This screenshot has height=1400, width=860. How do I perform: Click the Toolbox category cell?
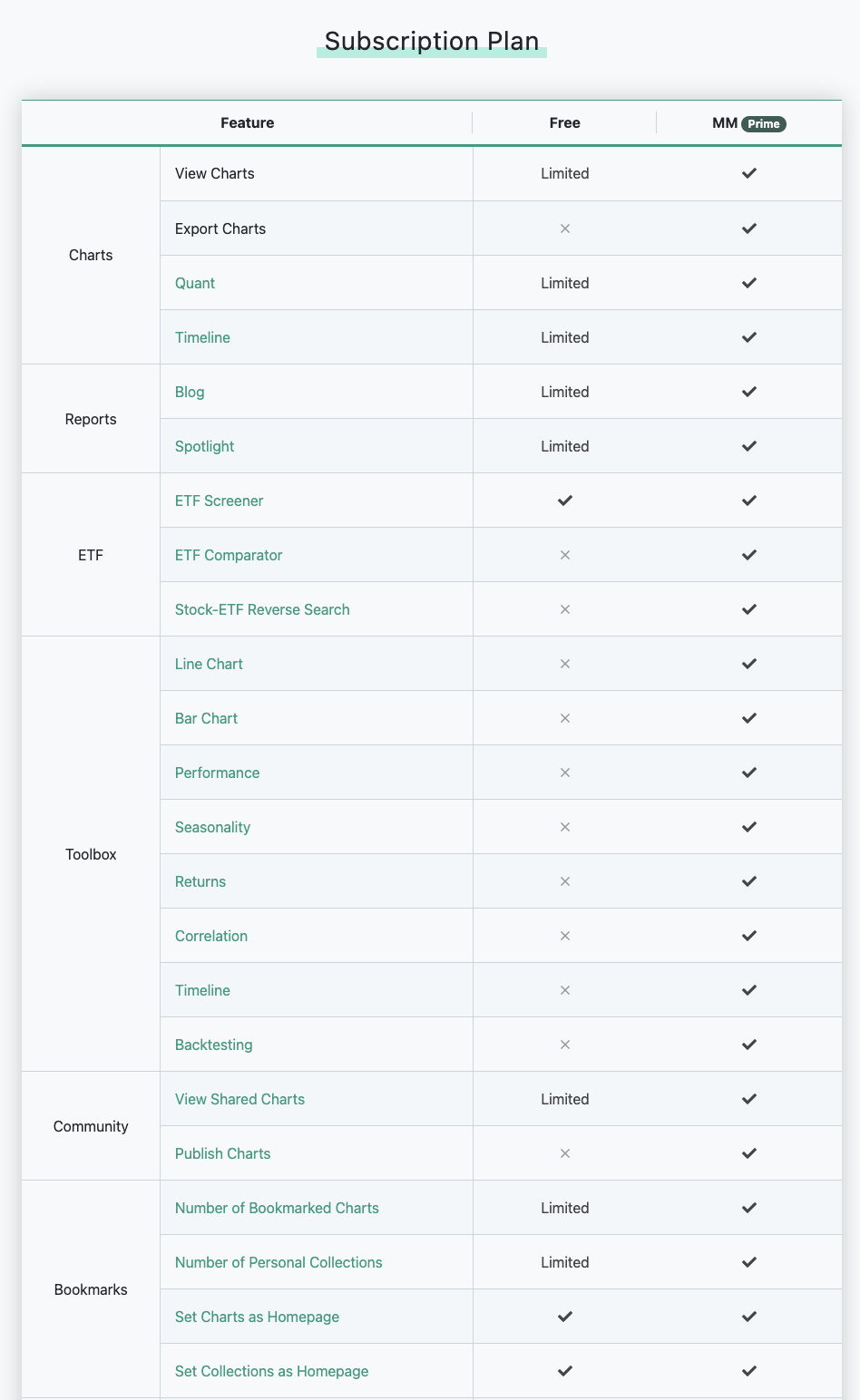tap(91, 853)
